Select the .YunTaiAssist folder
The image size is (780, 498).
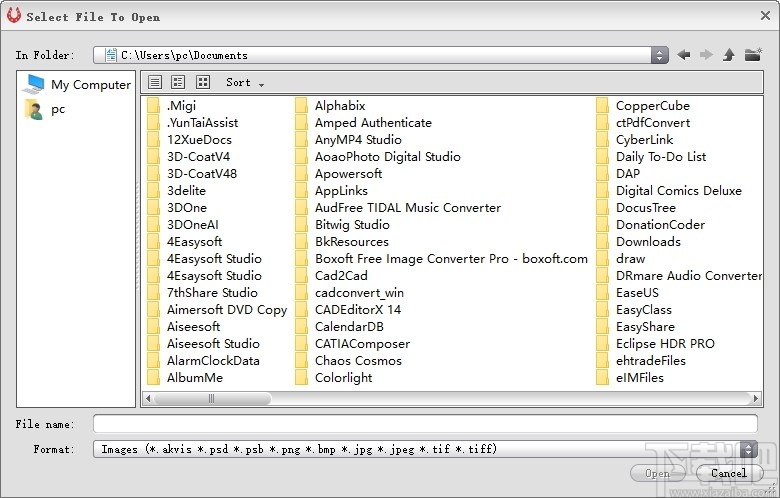point(193,122)
